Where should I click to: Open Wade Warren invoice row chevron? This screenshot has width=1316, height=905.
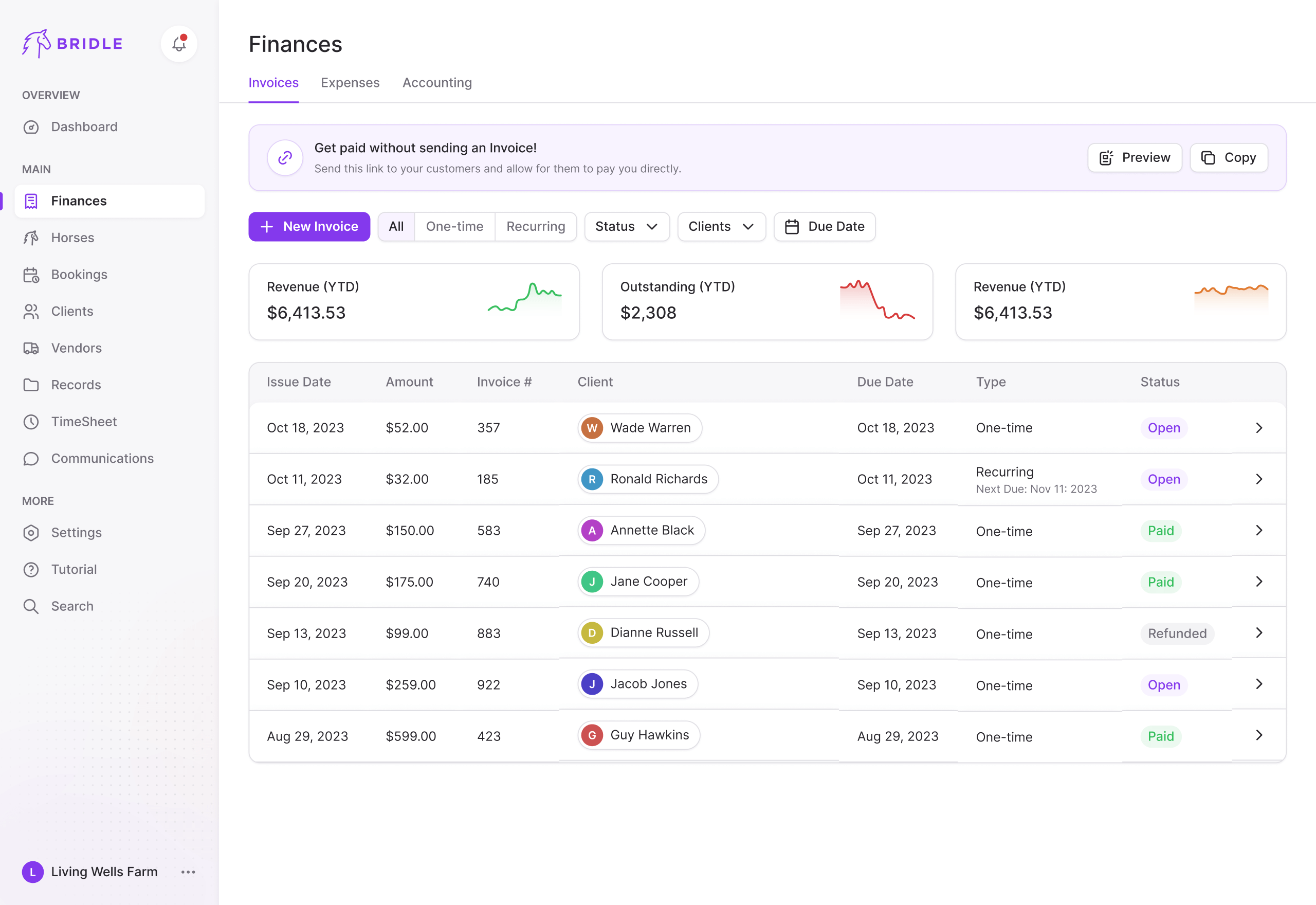click(x=1259, y=428)
